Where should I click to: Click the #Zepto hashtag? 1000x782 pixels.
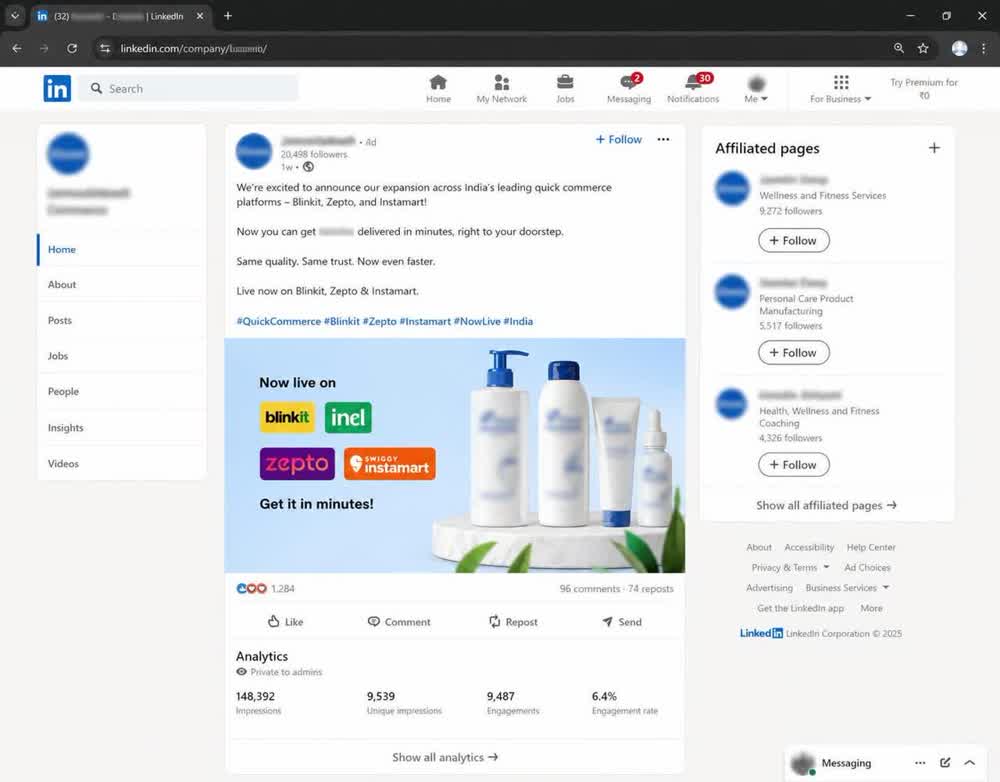[379, 321]
